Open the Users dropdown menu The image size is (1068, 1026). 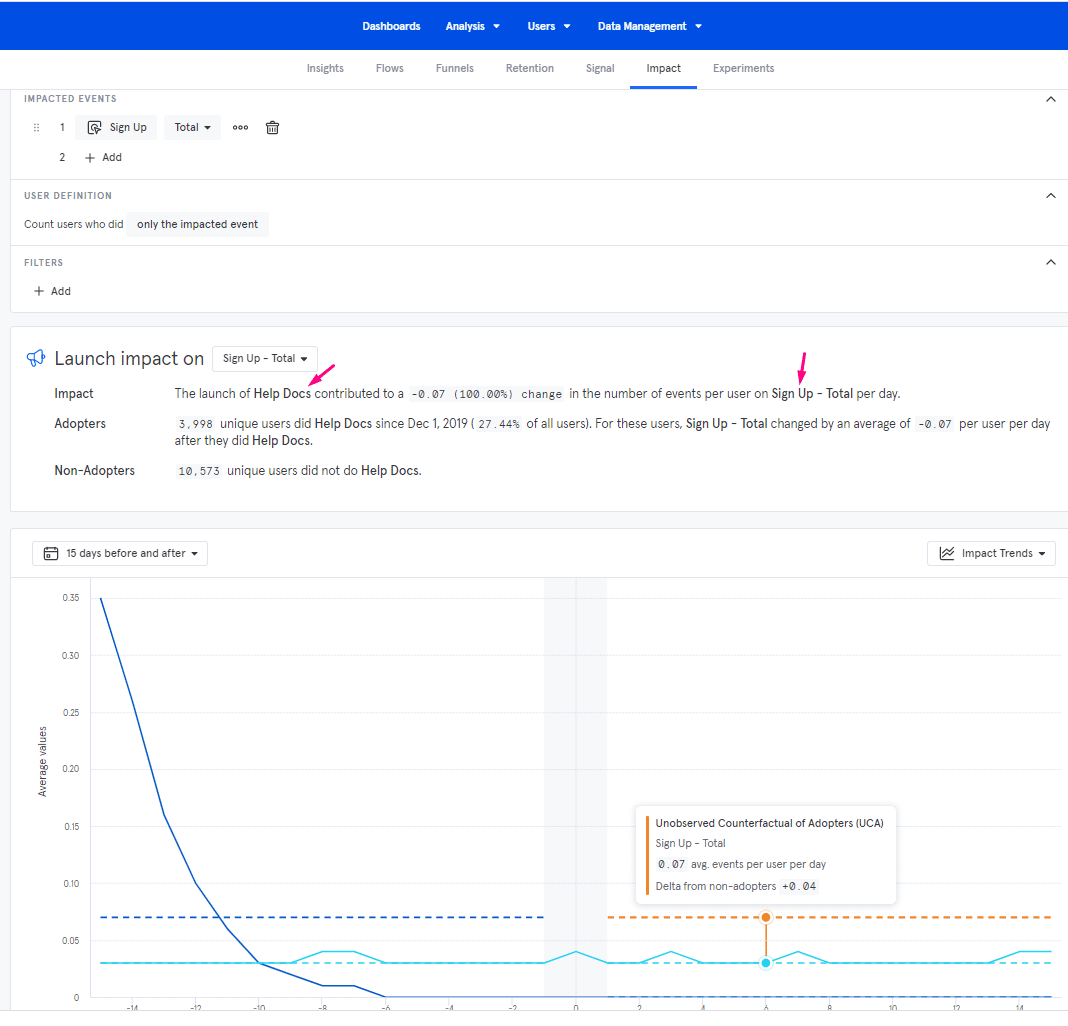coord(548,26)
